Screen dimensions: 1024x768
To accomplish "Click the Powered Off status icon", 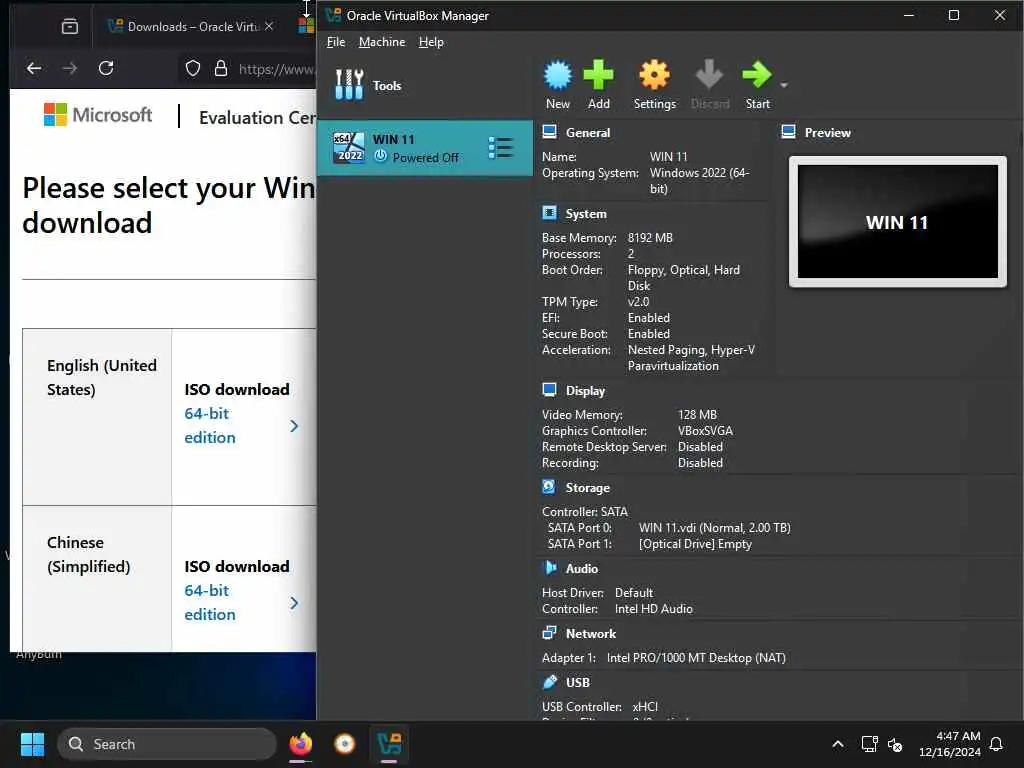I will click(381, 156).
